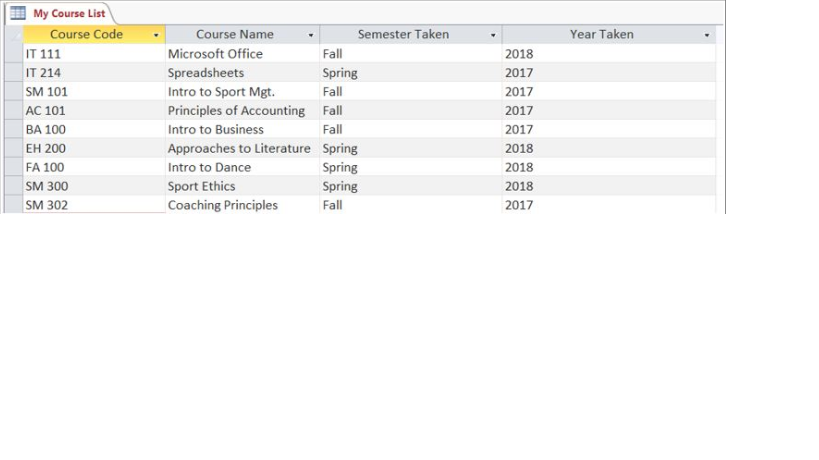This screenshot has height=460, width=819.
Task: Open the Course Code column filter dropdown arrow
Action: point(156,35)
